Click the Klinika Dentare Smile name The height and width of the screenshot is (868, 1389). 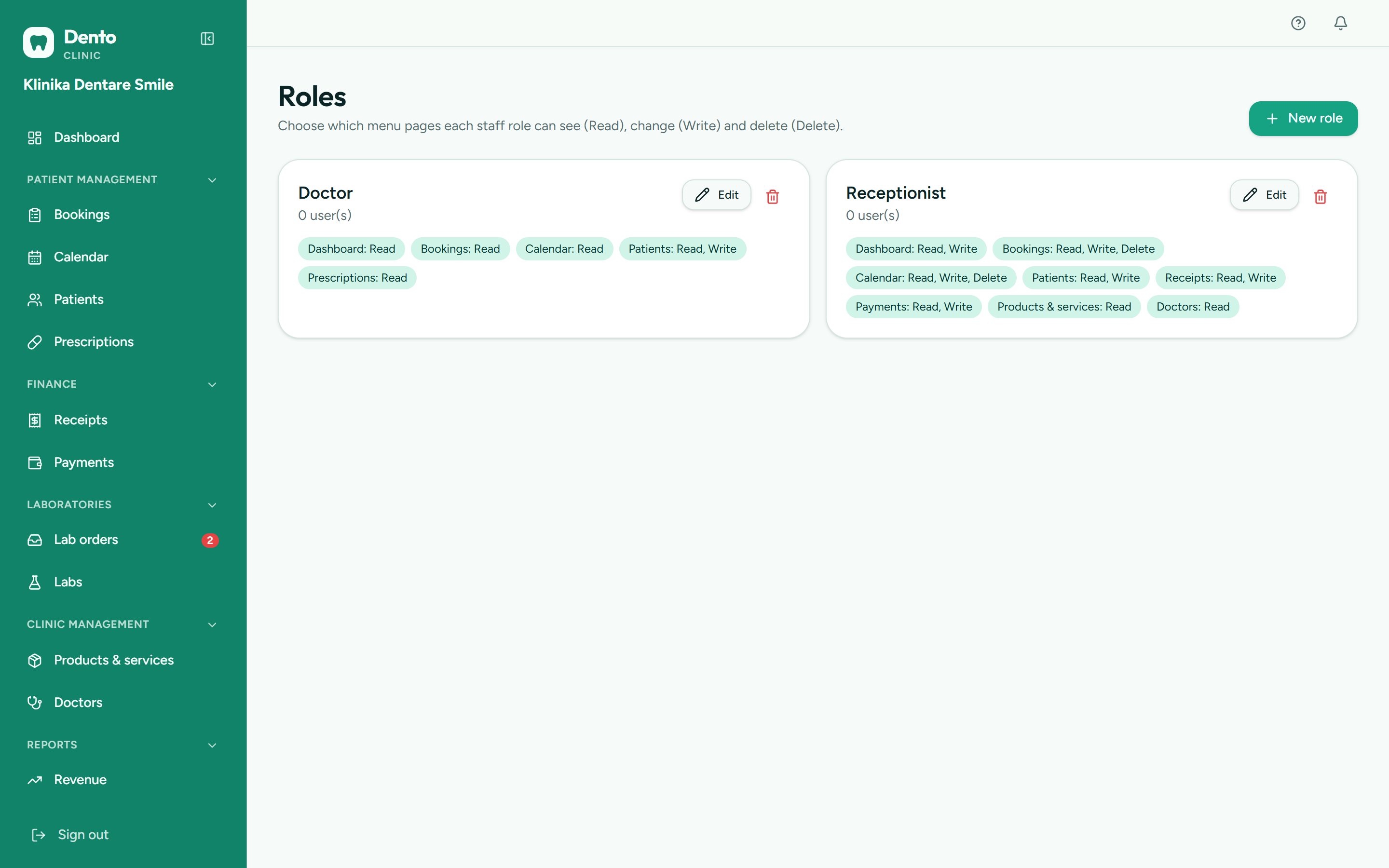coord(98,85)
